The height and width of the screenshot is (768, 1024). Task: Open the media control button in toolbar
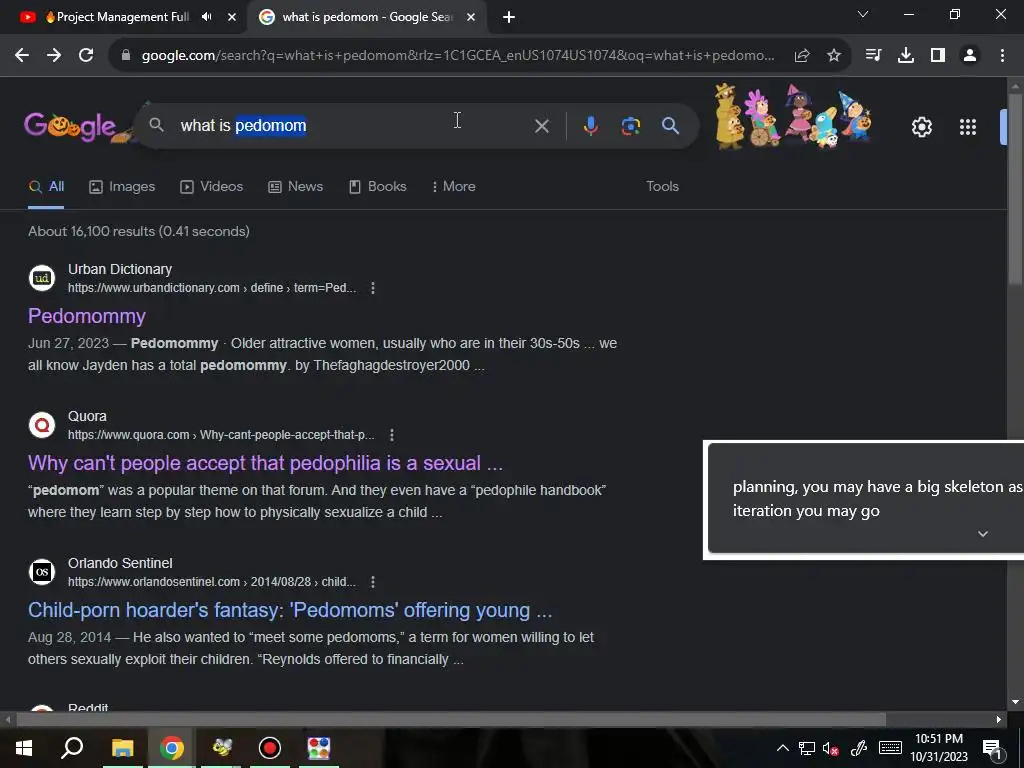pos(873,56)
